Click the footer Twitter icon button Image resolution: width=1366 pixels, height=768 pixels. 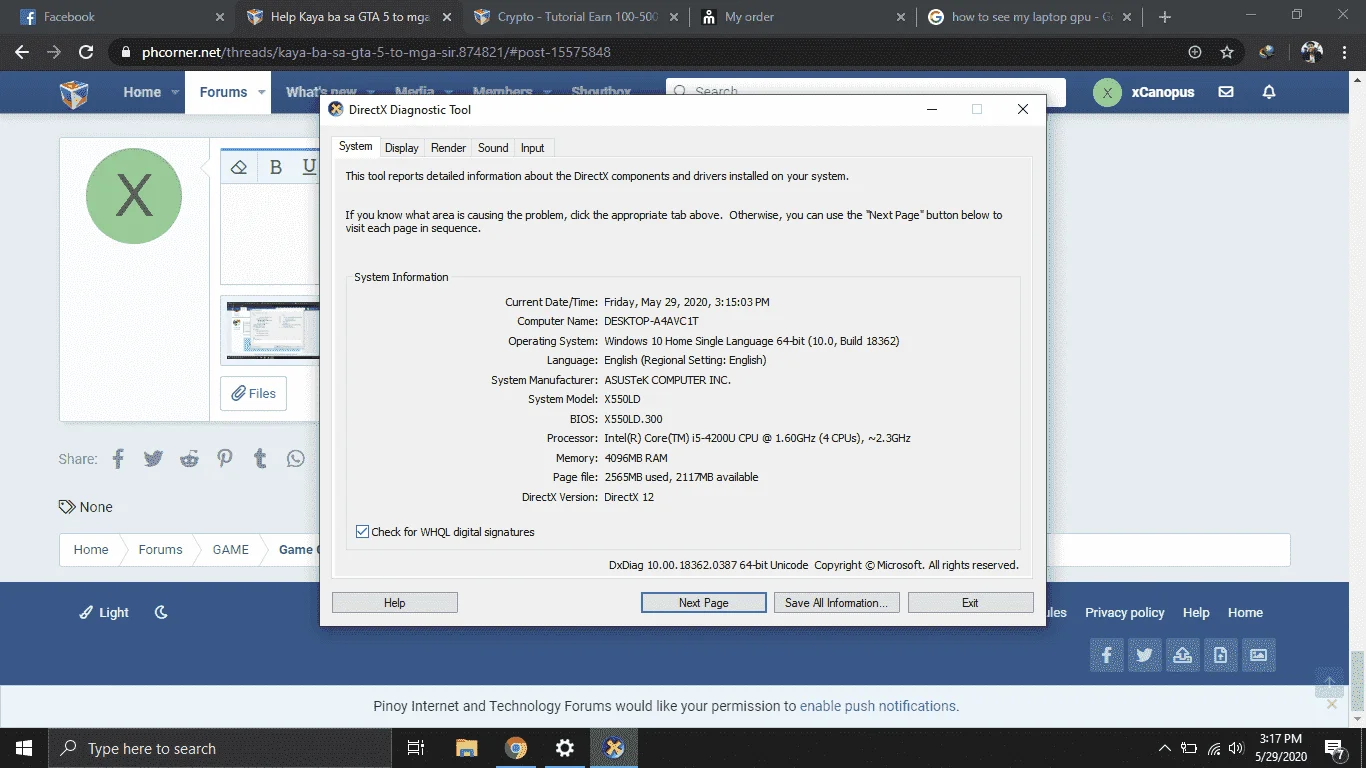[1145, 655]
